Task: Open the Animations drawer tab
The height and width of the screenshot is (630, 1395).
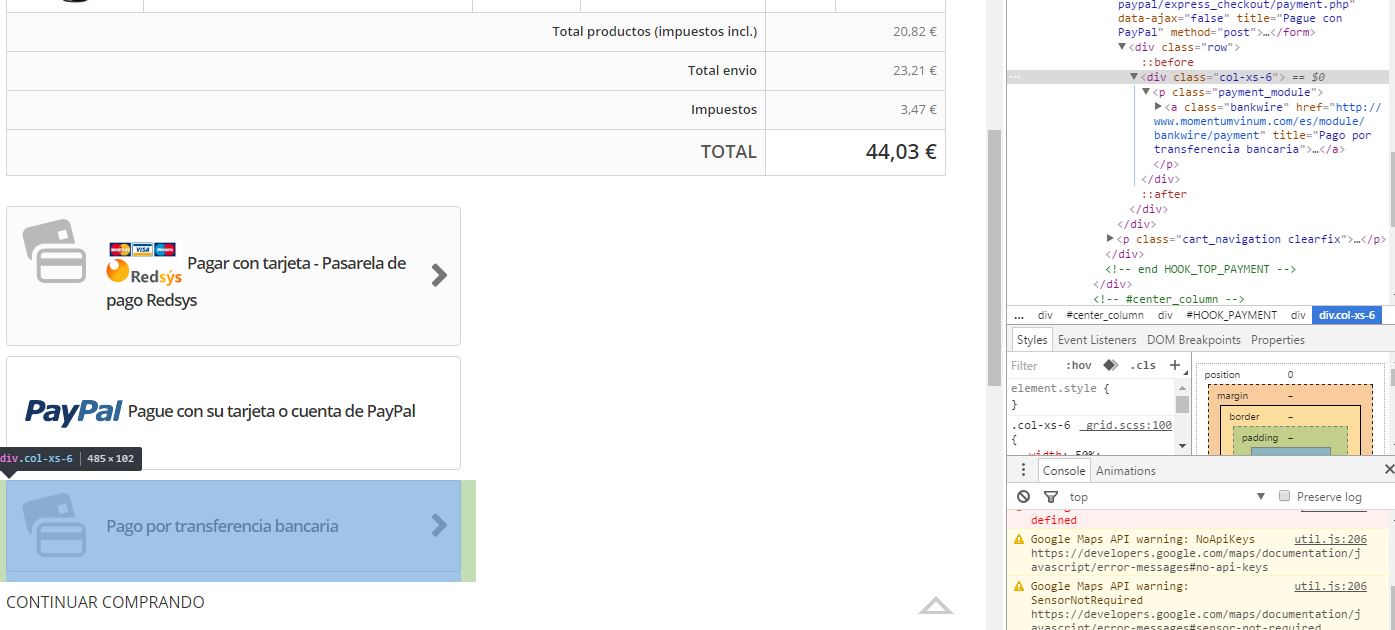Action: 1125,471
